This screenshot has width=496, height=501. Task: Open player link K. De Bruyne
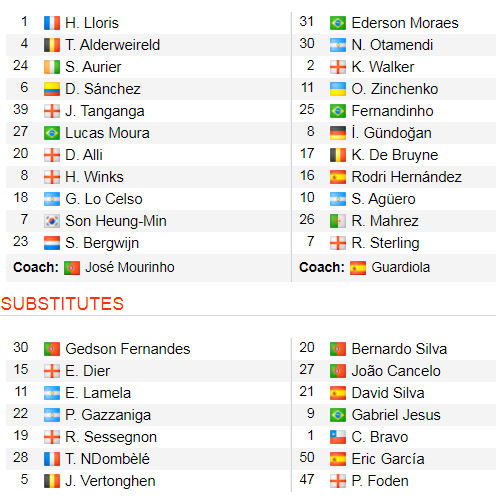point(395,155)
